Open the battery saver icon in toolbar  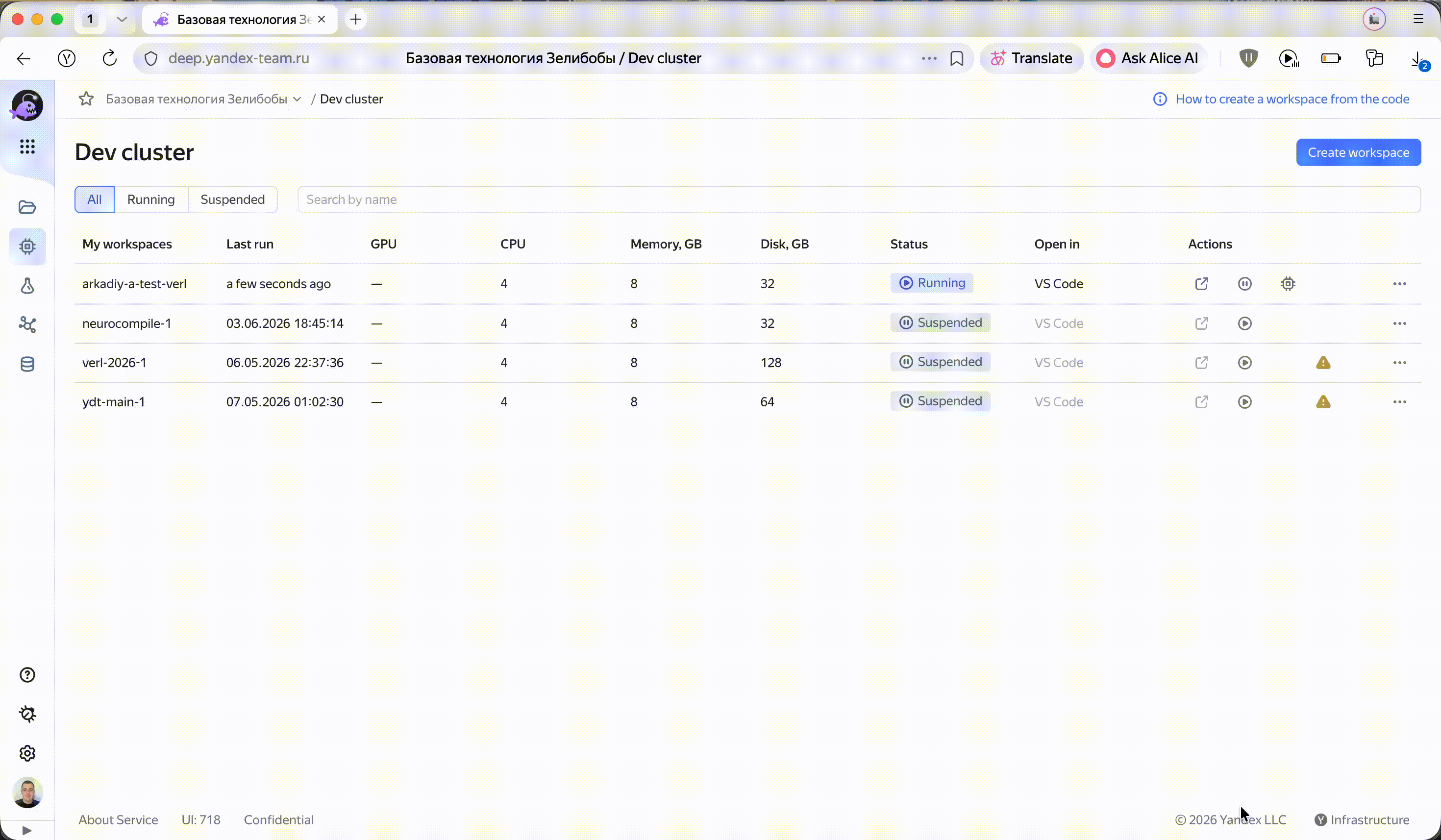(x=1331, y=58)
